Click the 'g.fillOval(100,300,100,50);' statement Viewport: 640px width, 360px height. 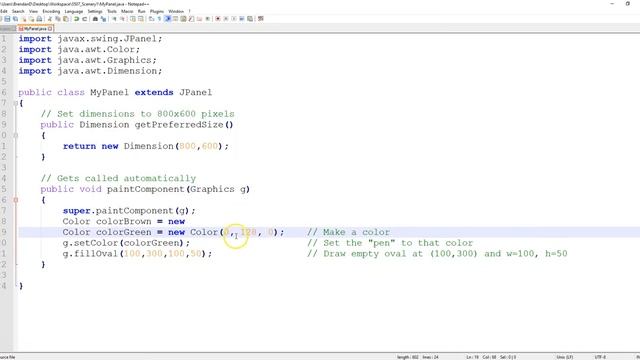[138, 253]
